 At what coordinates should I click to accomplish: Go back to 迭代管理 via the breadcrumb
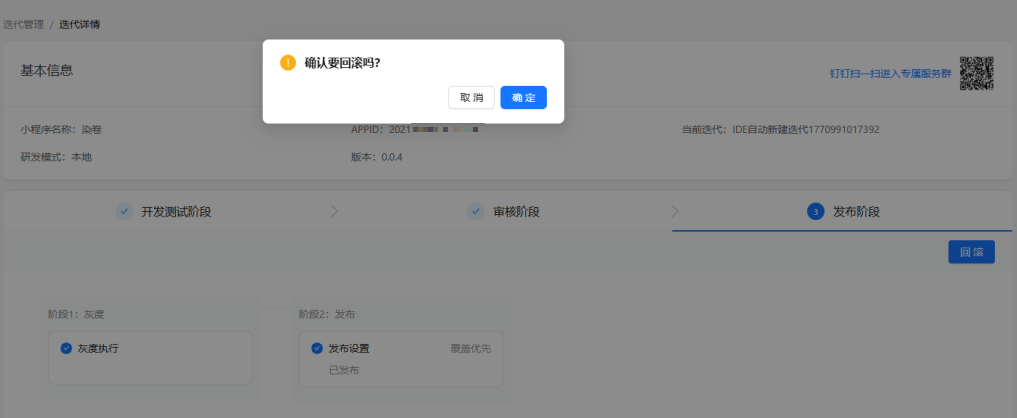(x=23, y=24)
